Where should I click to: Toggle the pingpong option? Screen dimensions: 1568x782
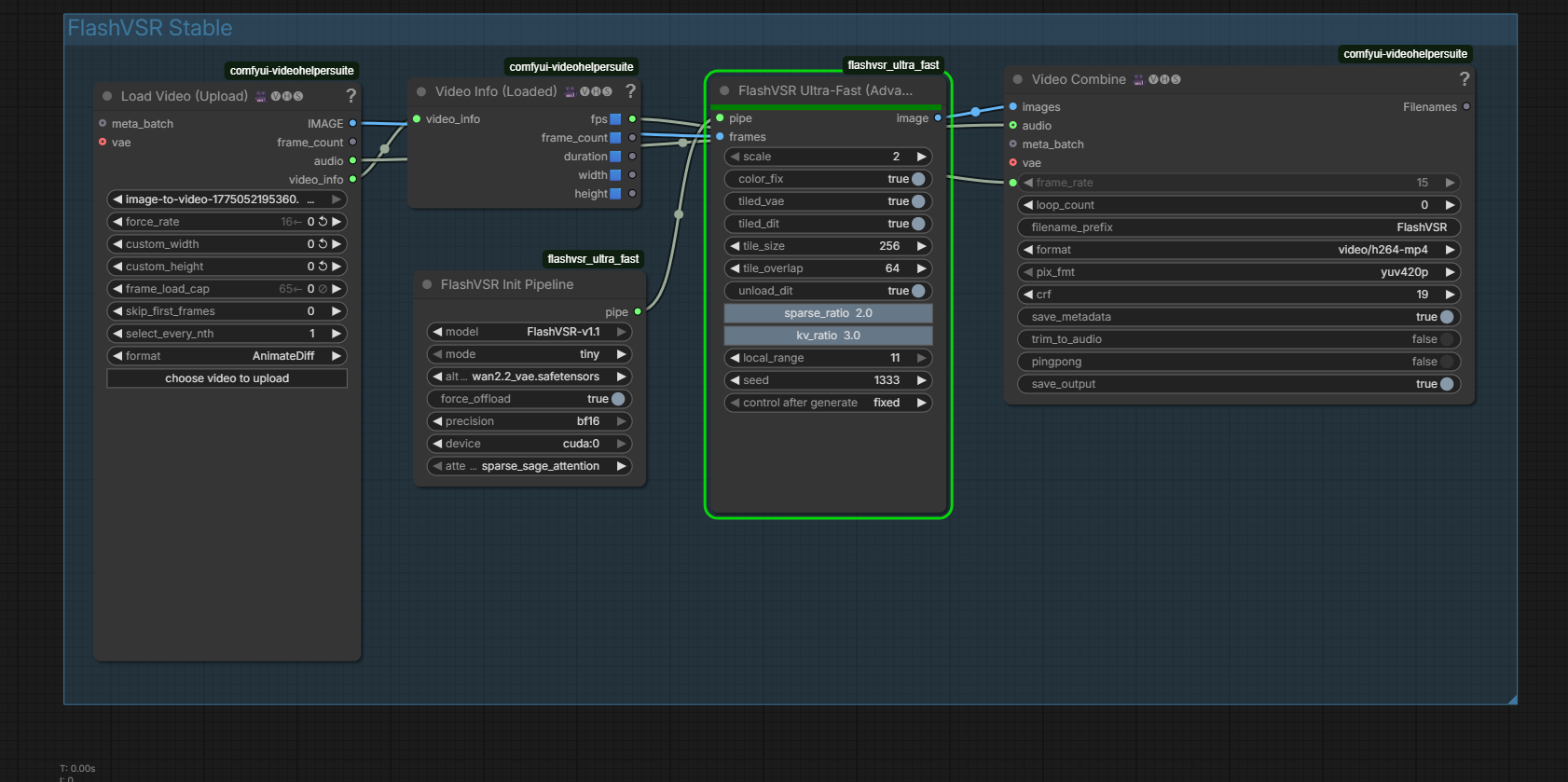(1446, 362)
